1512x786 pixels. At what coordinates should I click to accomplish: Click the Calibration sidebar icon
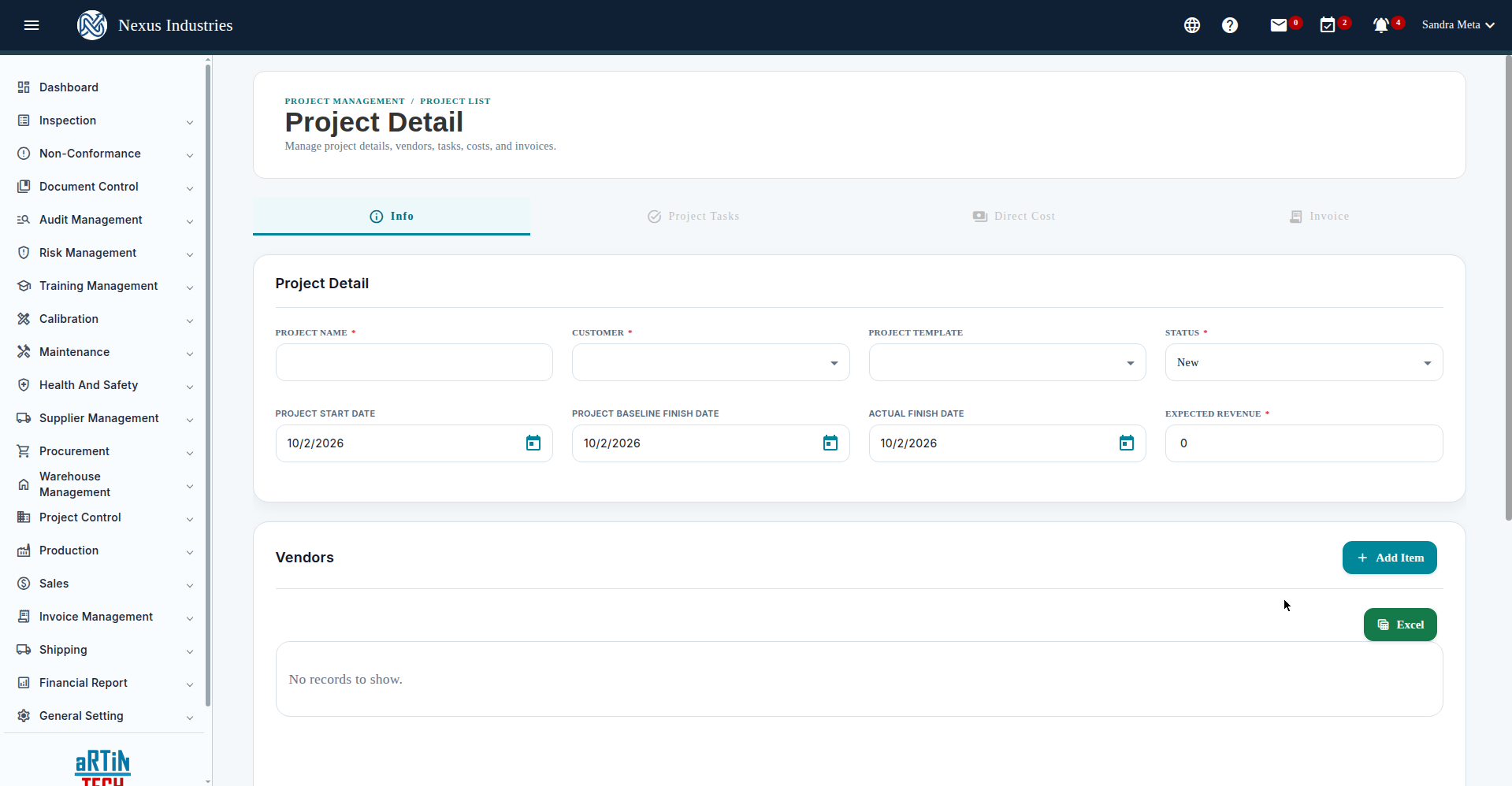[24, 319]
